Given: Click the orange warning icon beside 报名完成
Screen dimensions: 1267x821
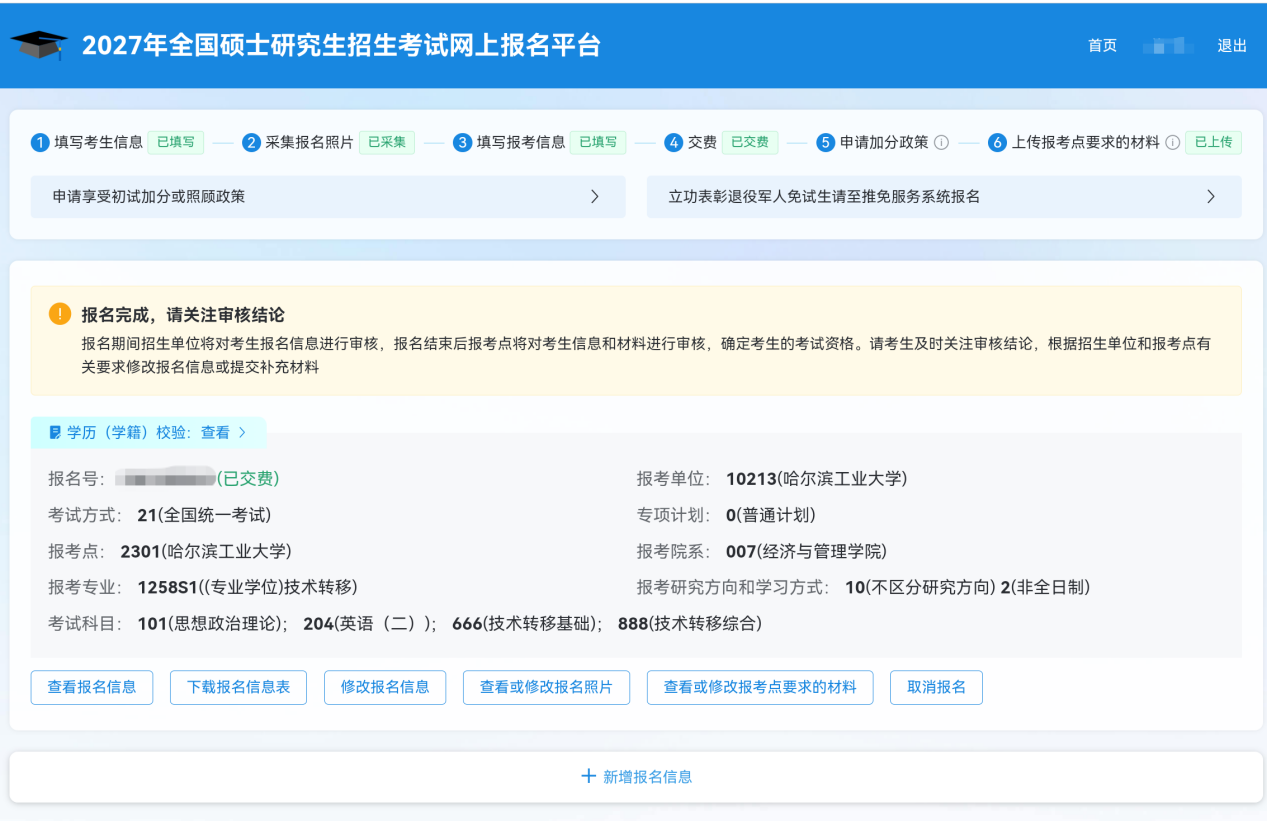Looking at the screenshot, I should [60, 314].
